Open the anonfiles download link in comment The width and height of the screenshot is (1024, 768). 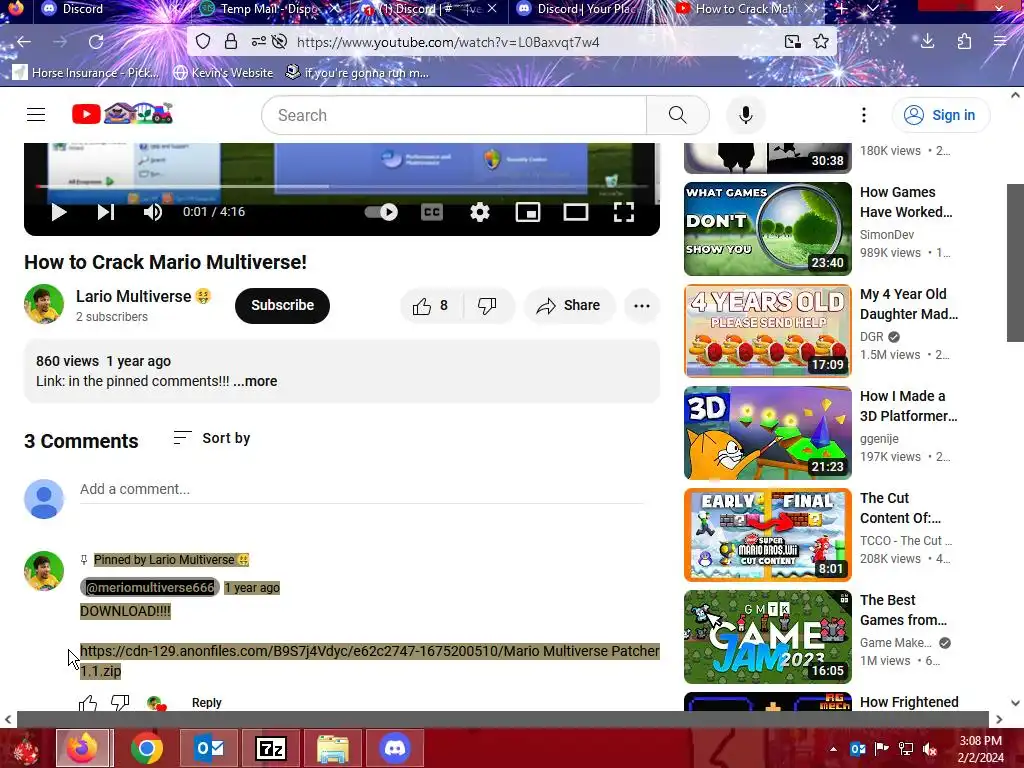pyautogui.click(x=370, y=661)
